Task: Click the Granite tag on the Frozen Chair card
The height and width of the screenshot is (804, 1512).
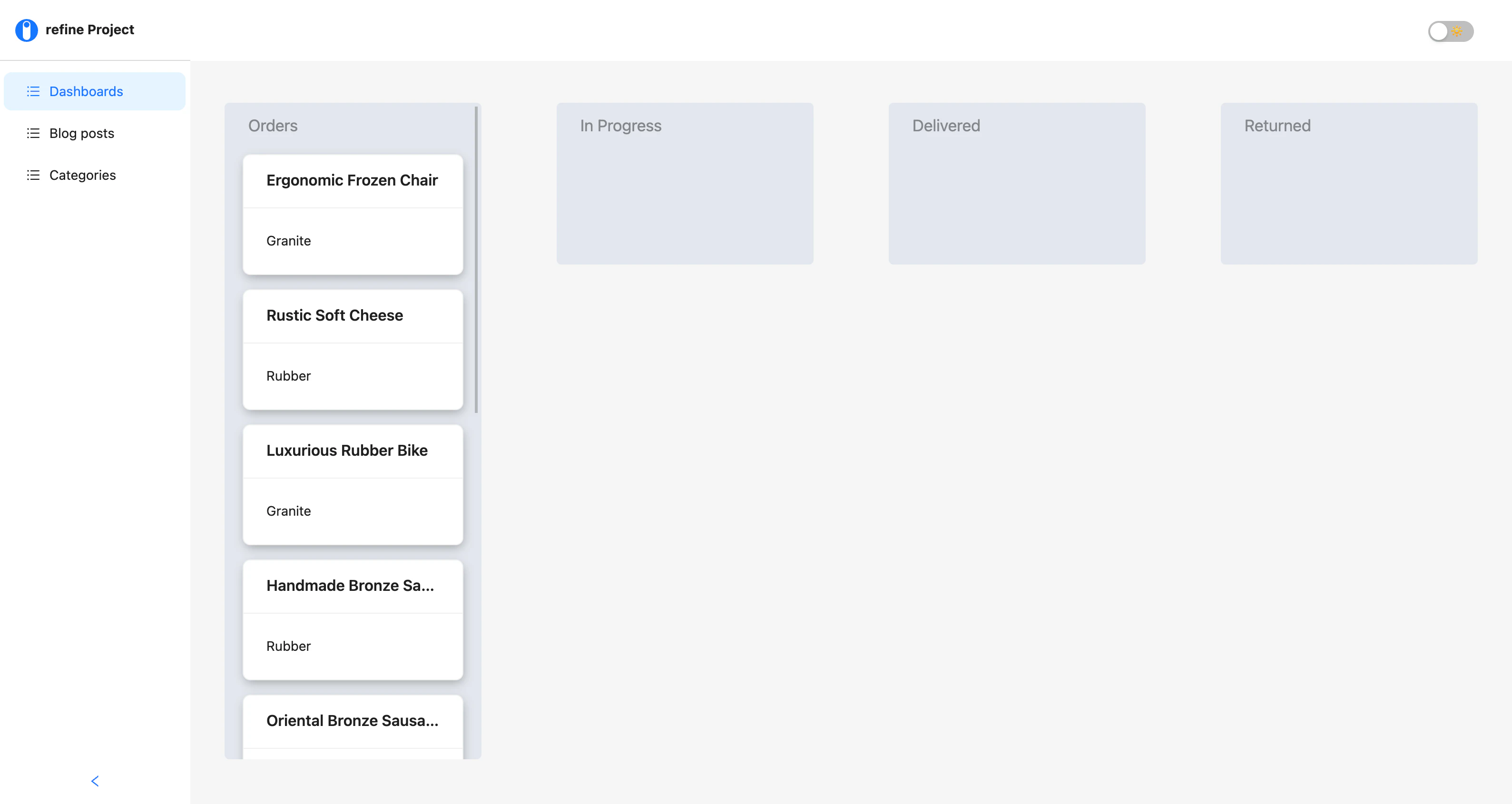Action: point(288,241)
